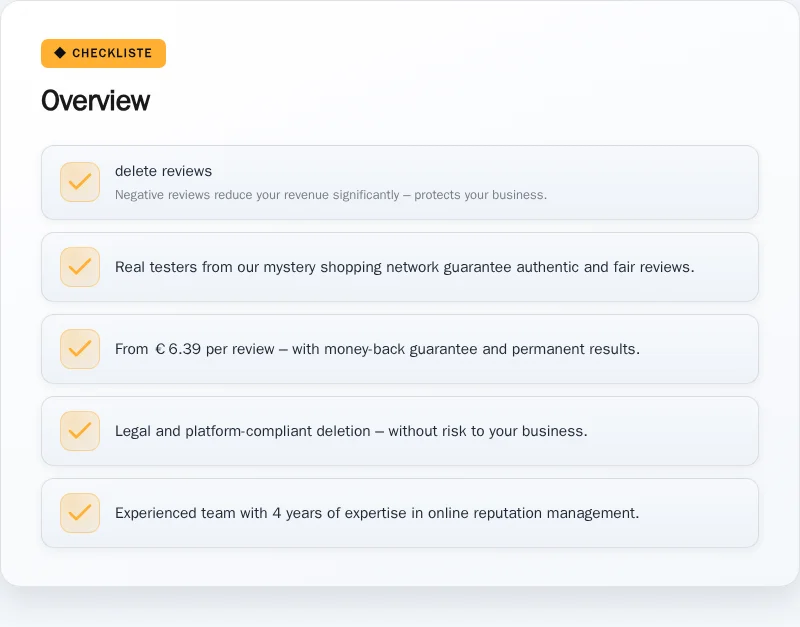This screenshot has height=627, width=800.
Task: Click the black diamond icon in Checkliste badge
Action: 60,53
